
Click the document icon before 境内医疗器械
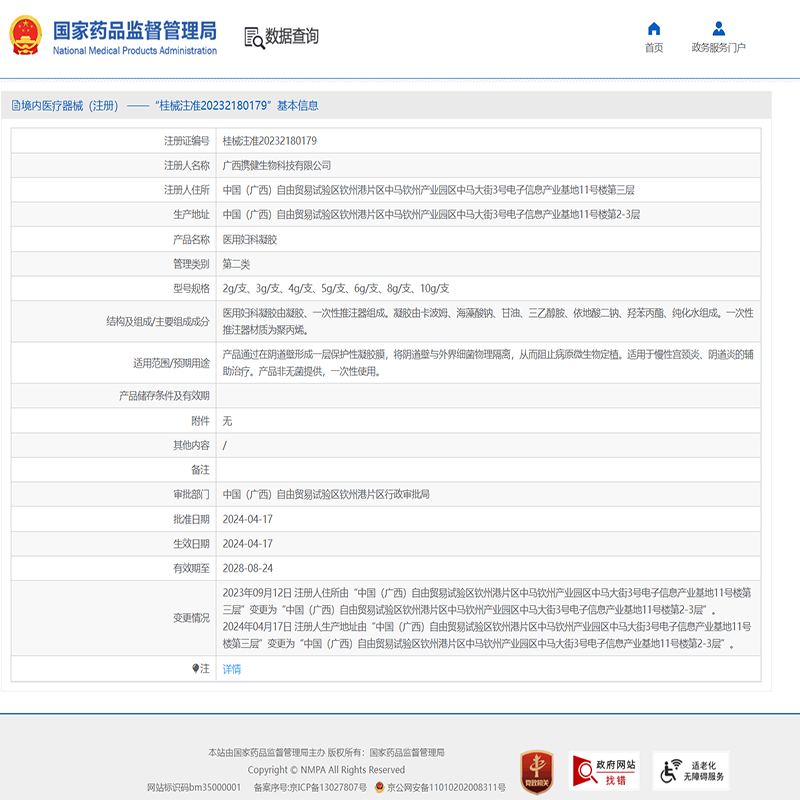click(x=16, y=106)
